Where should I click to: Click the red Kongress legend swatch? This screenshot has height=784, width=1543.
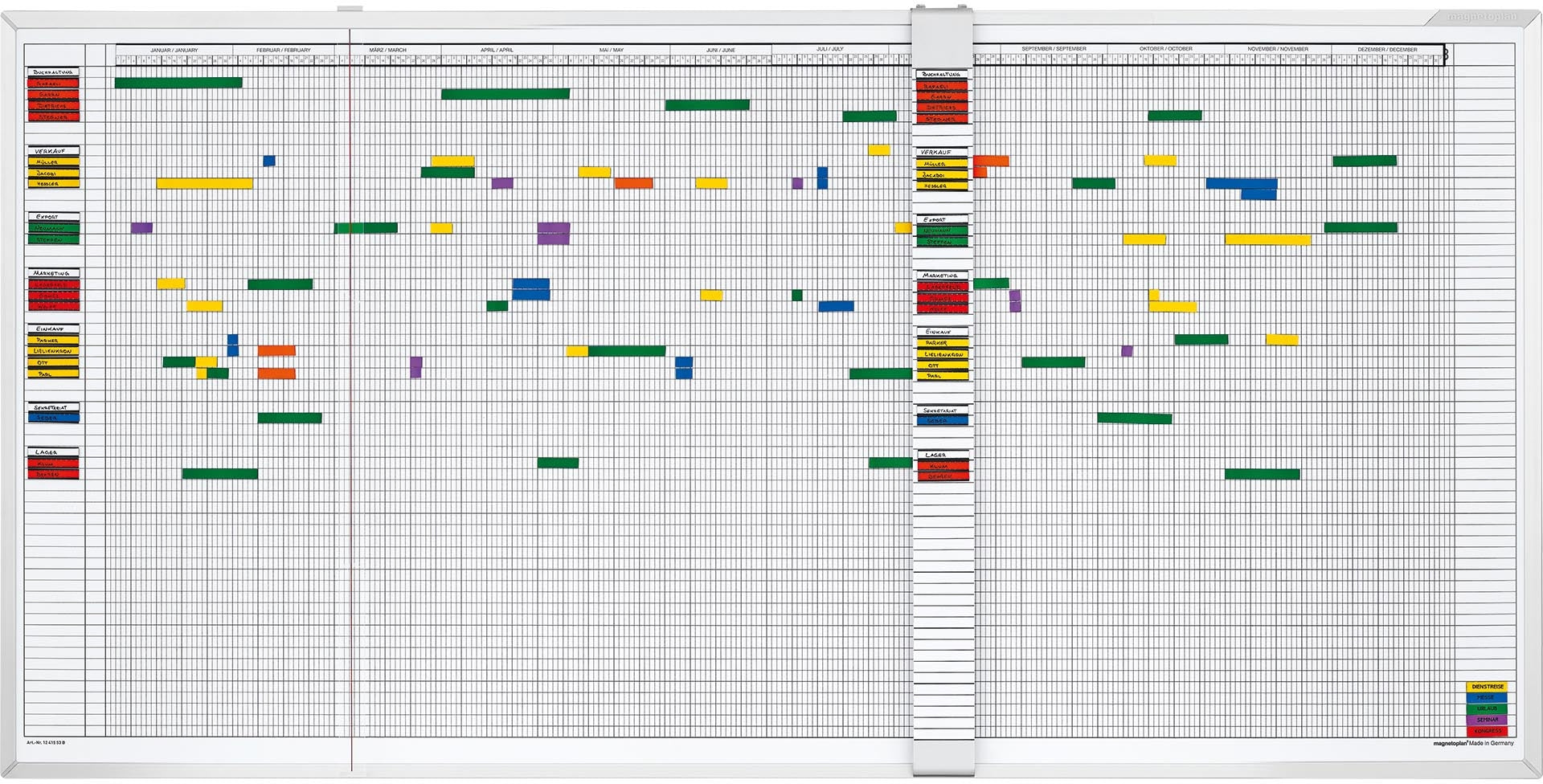[1487, 731]
